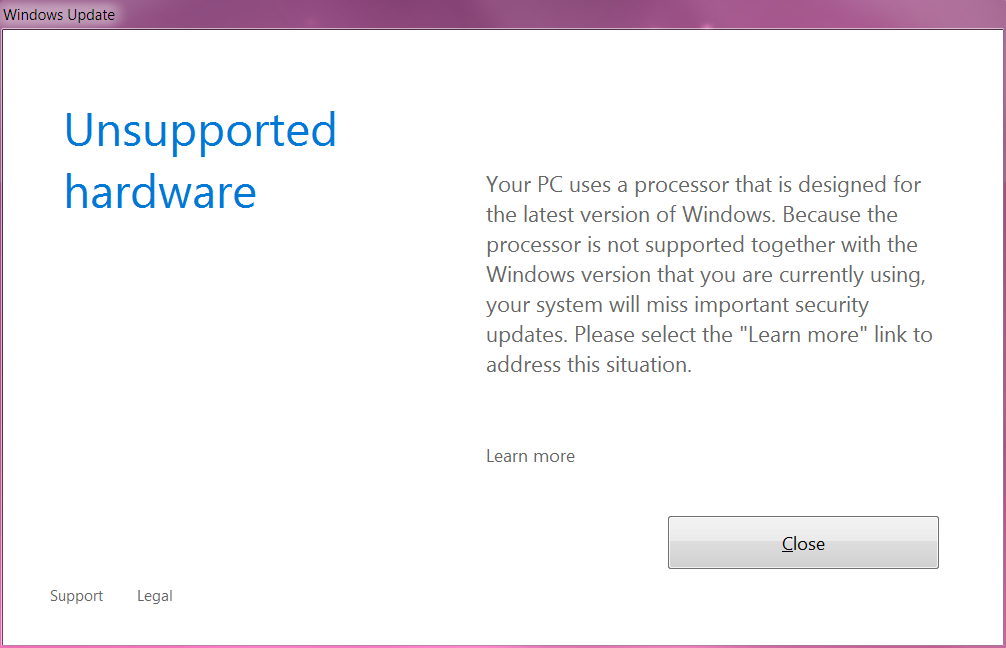Click the Close button
The image size is (1006, 648).
pyautogui.click(x=803, y=542)
